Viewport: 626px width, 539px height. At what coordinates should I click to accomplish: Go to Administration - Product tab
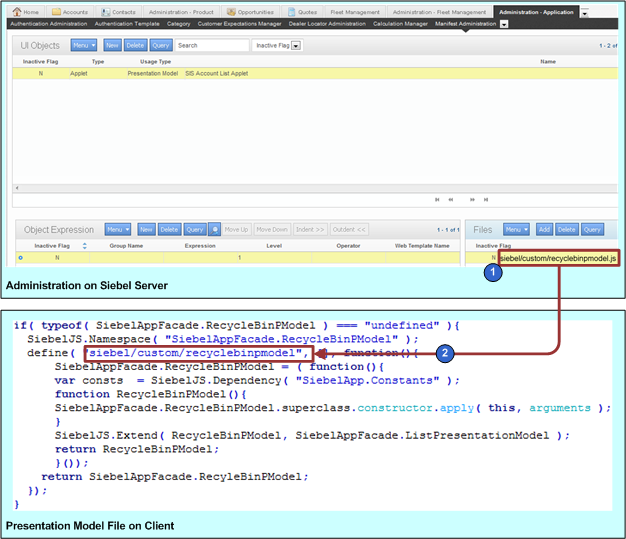click(181, 12)
